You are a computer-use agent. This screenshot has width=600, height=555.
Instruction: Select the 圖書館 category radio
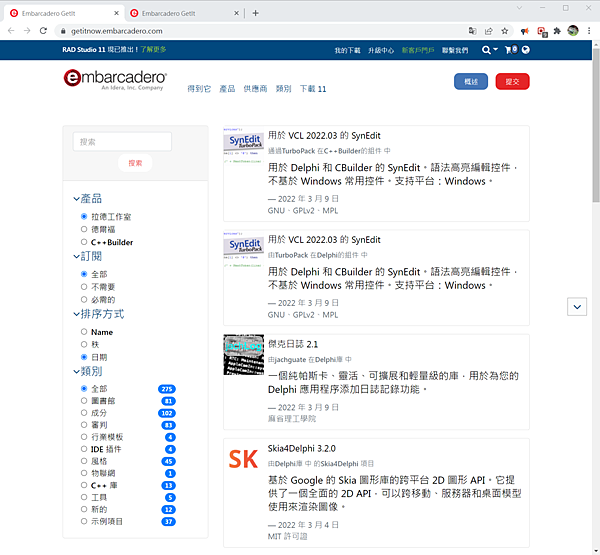click(84, 401)
